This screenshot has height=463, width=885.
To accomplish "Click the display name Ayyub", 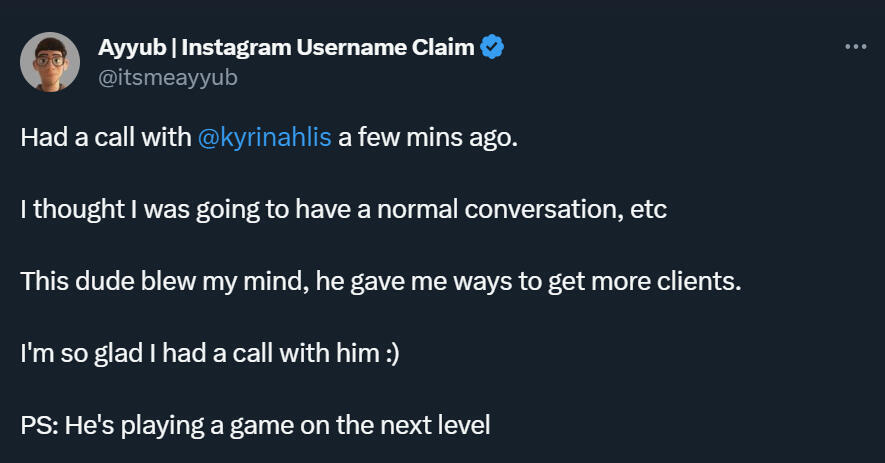I will (128, 47).
